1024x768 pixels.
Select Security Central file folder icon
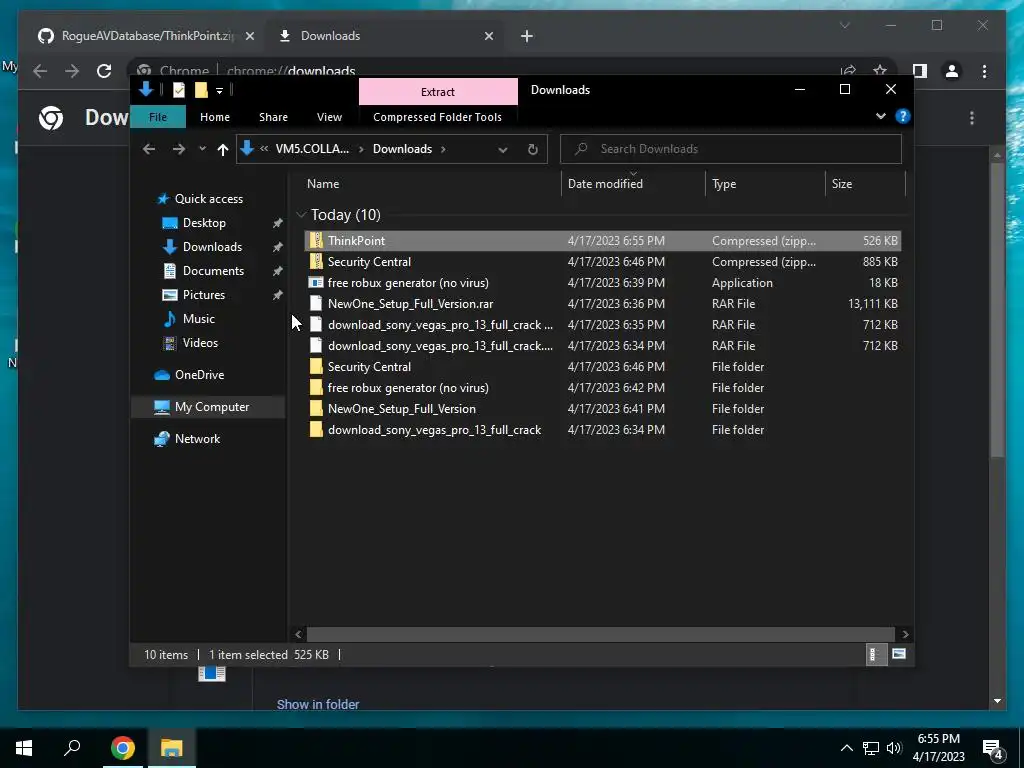pyautogui.click(x=316, y=366)
